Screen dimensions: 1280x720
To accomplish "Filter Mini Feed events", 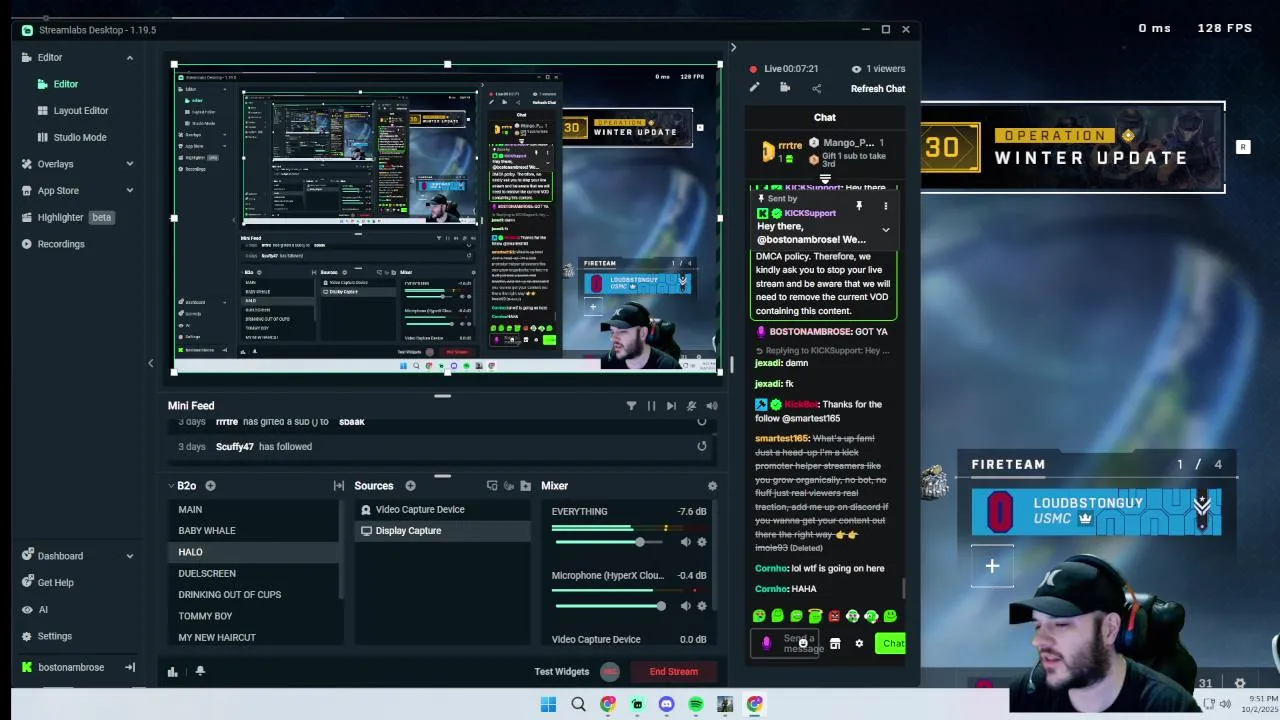I will pyautogui.click(x=631, y=406).
